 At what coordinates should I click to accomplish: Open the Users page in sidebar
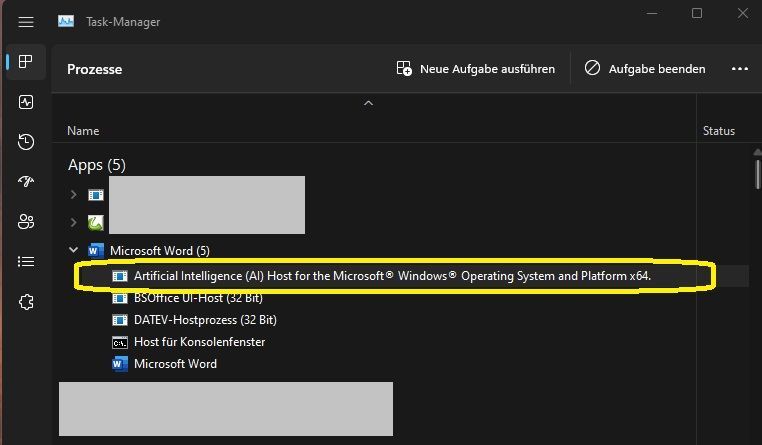click(x=26, y=222)
